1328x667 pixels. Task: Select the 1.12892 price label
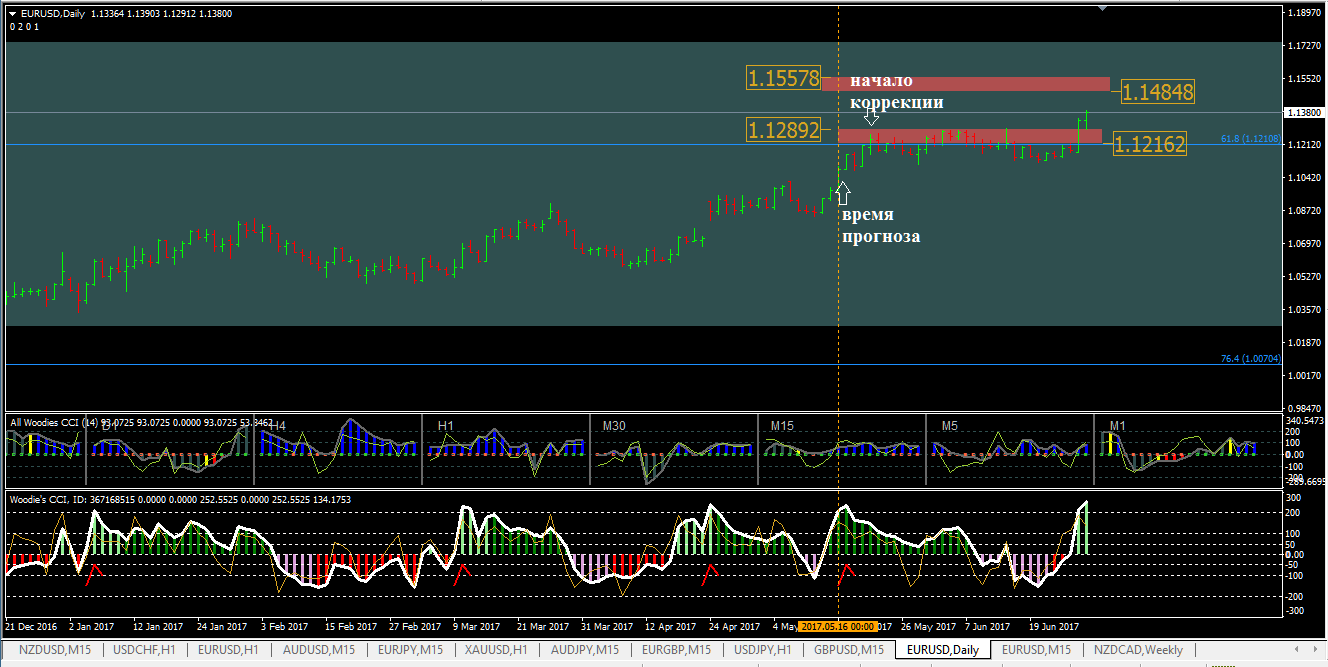point(783,129)
